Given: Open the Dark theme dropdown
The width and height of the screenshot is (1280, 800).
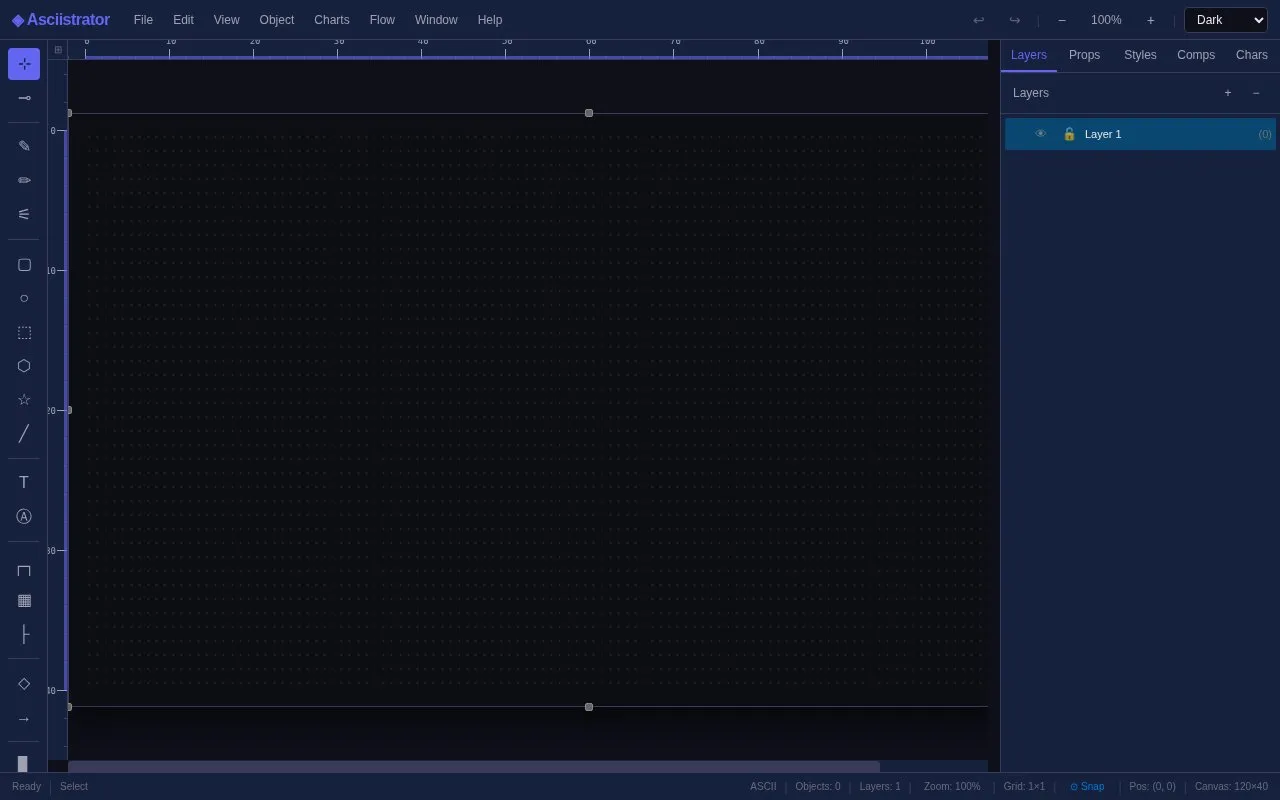Looking at the screenshot, I should [1226, 20].
